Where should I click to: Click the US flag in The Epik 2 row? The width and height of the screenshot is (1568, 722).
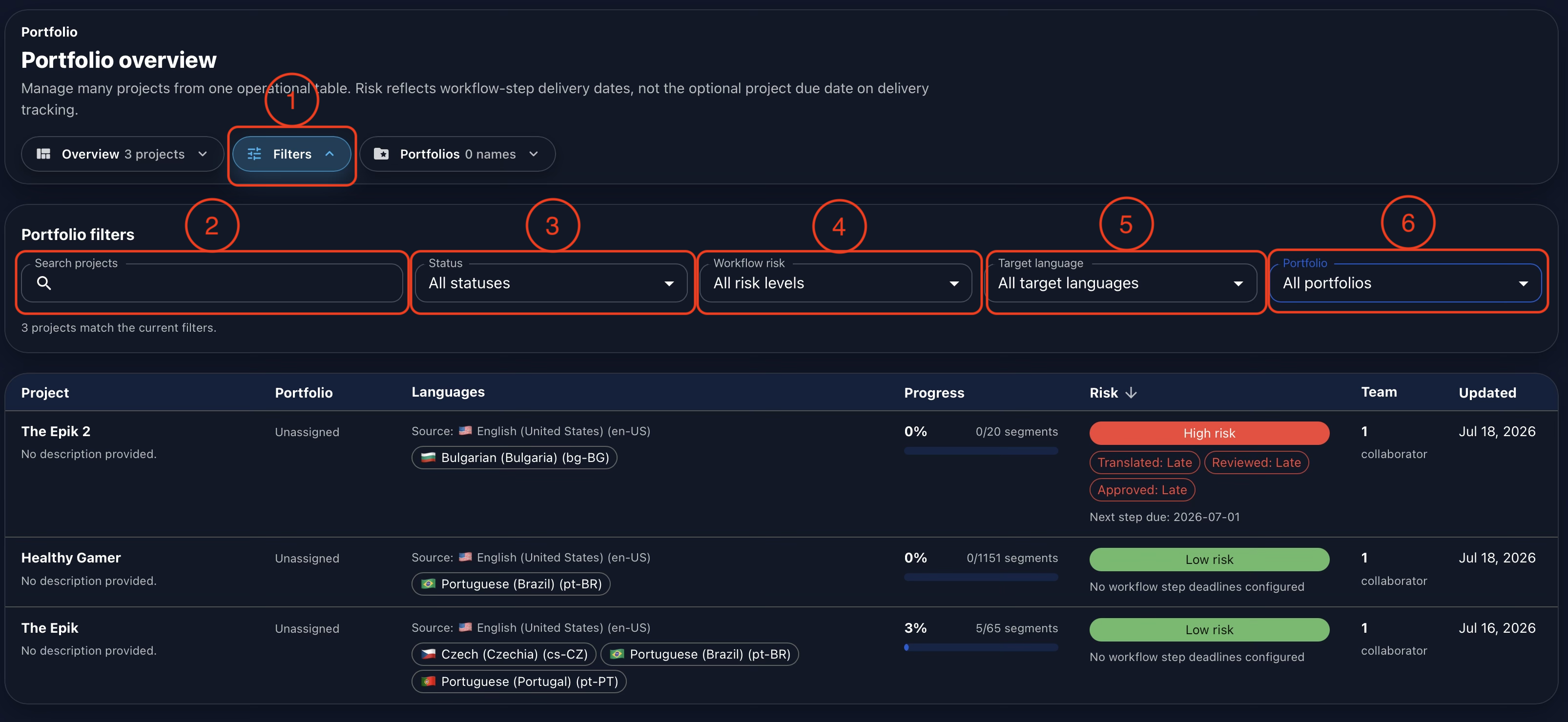click(x=465, y=431)
